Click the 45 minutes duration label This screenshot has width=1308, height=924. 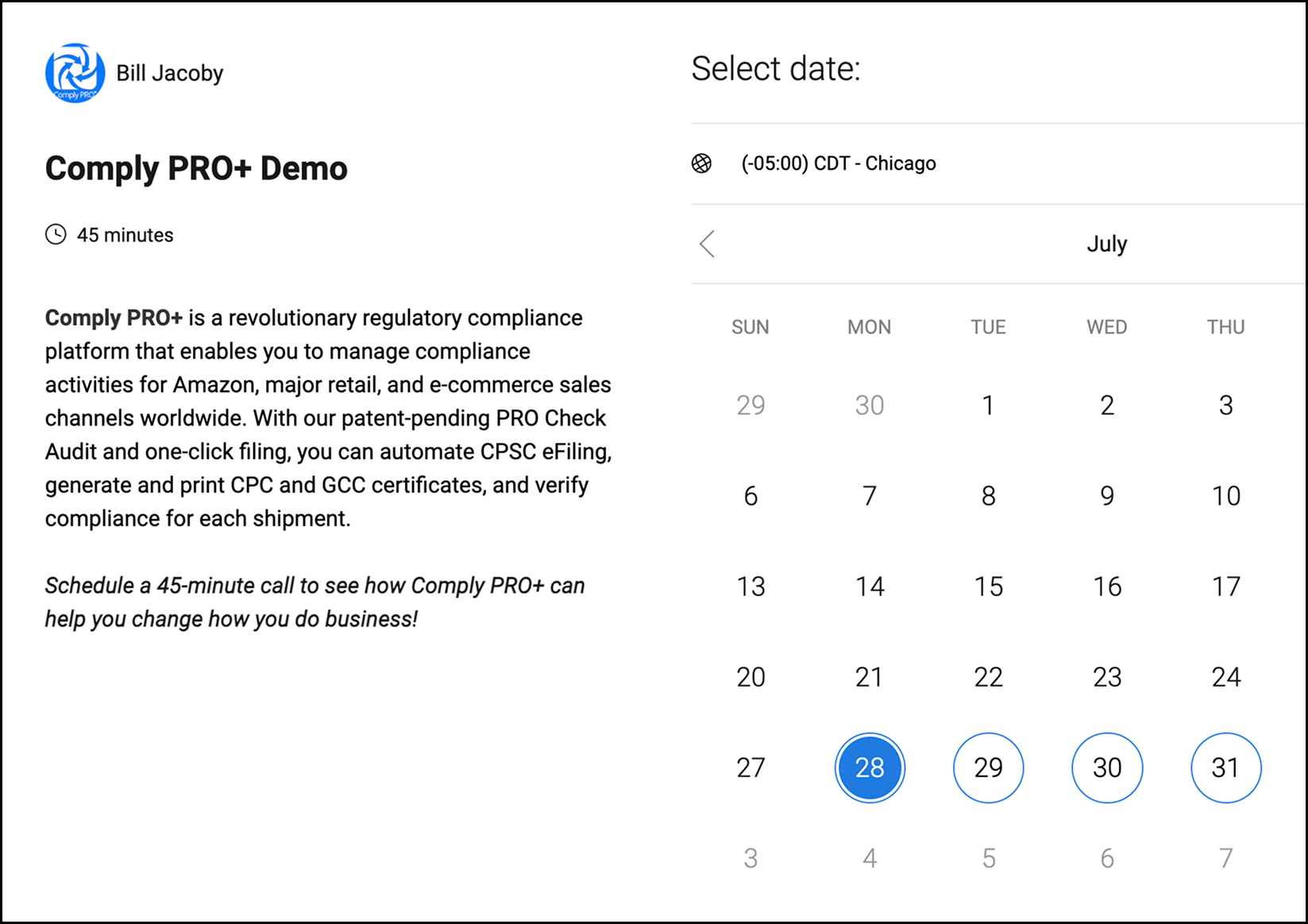tap(125, 235)
